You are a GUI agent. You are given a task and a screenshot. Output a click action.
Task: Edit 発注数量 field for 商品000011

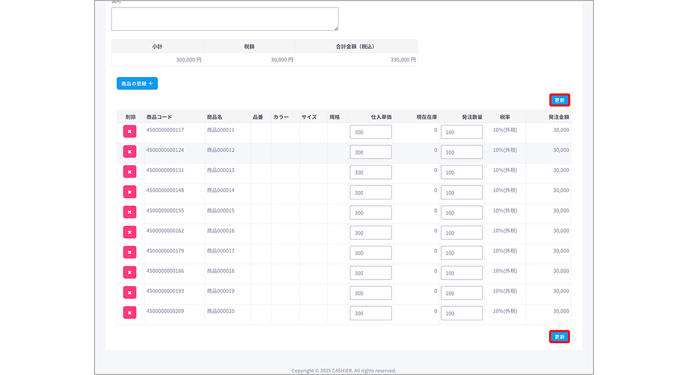coord(462,132)
